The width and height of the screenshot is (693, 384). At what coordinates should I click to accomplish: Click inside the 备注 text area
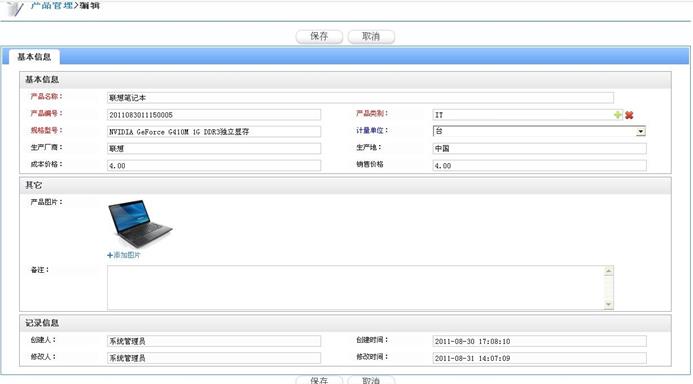click(x=355, y=288)
